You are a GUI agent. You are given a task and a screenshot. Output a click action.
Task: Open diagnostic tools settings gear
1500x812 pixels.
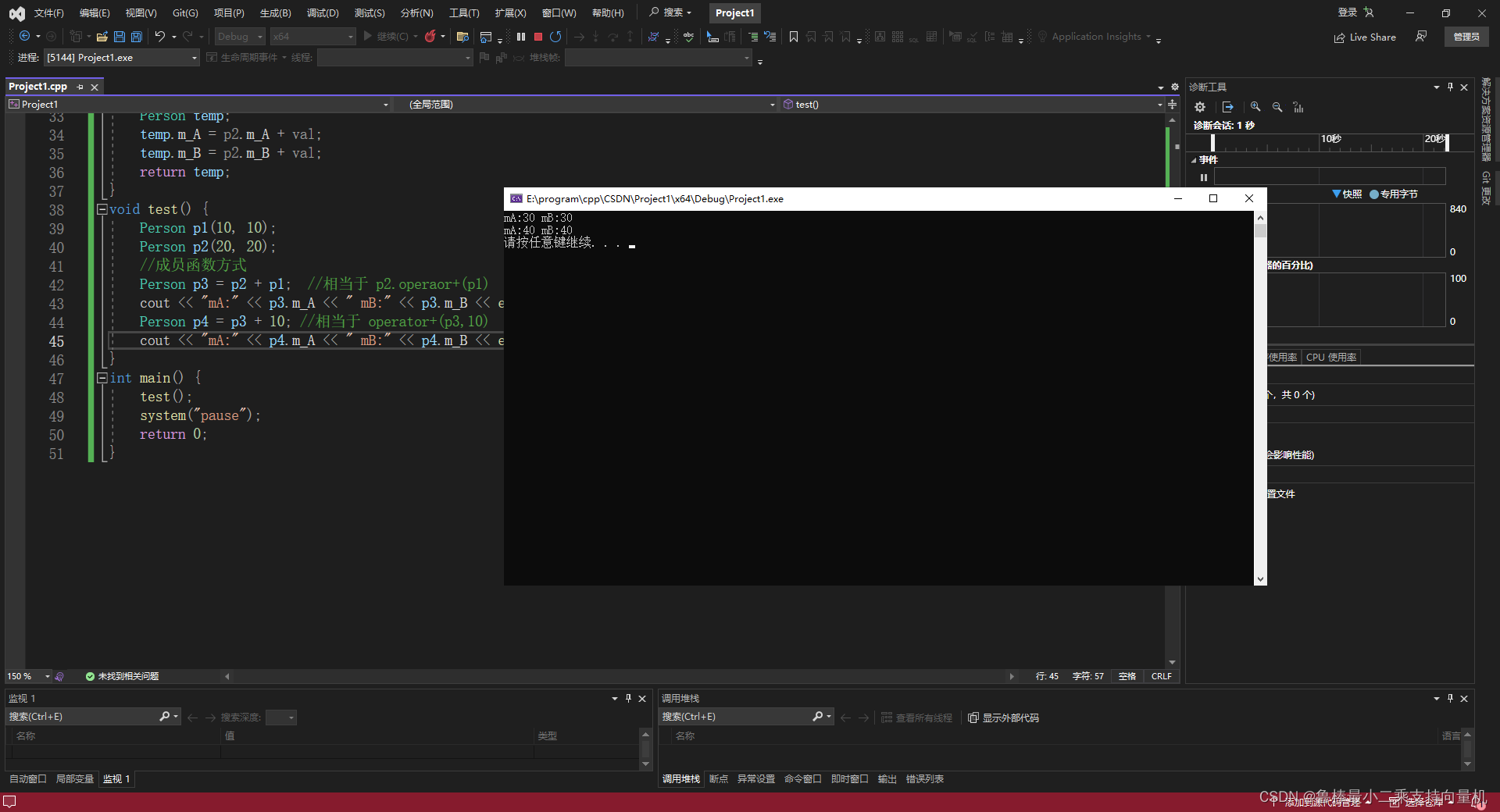pyautogui.click(x=1200, y=107)
